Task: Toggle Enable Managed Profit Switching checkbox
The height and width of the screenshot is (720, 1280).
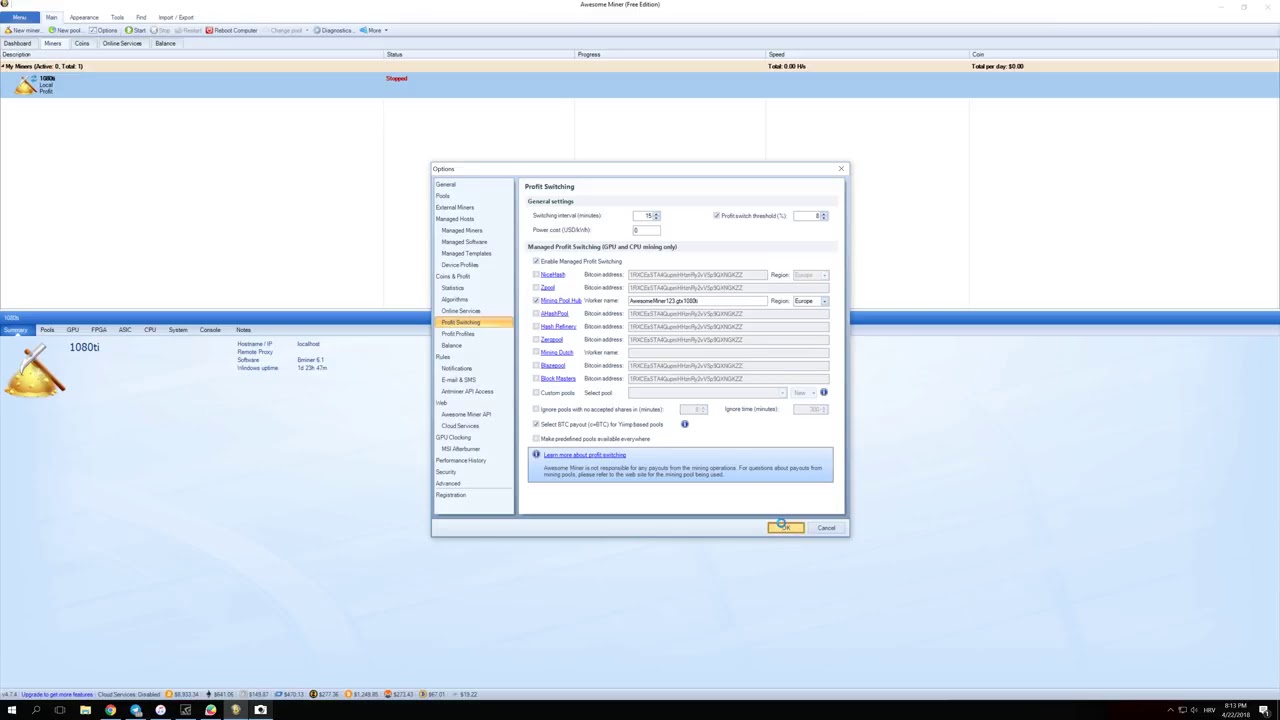Action: pyautogui.click(x=536, y=261)
